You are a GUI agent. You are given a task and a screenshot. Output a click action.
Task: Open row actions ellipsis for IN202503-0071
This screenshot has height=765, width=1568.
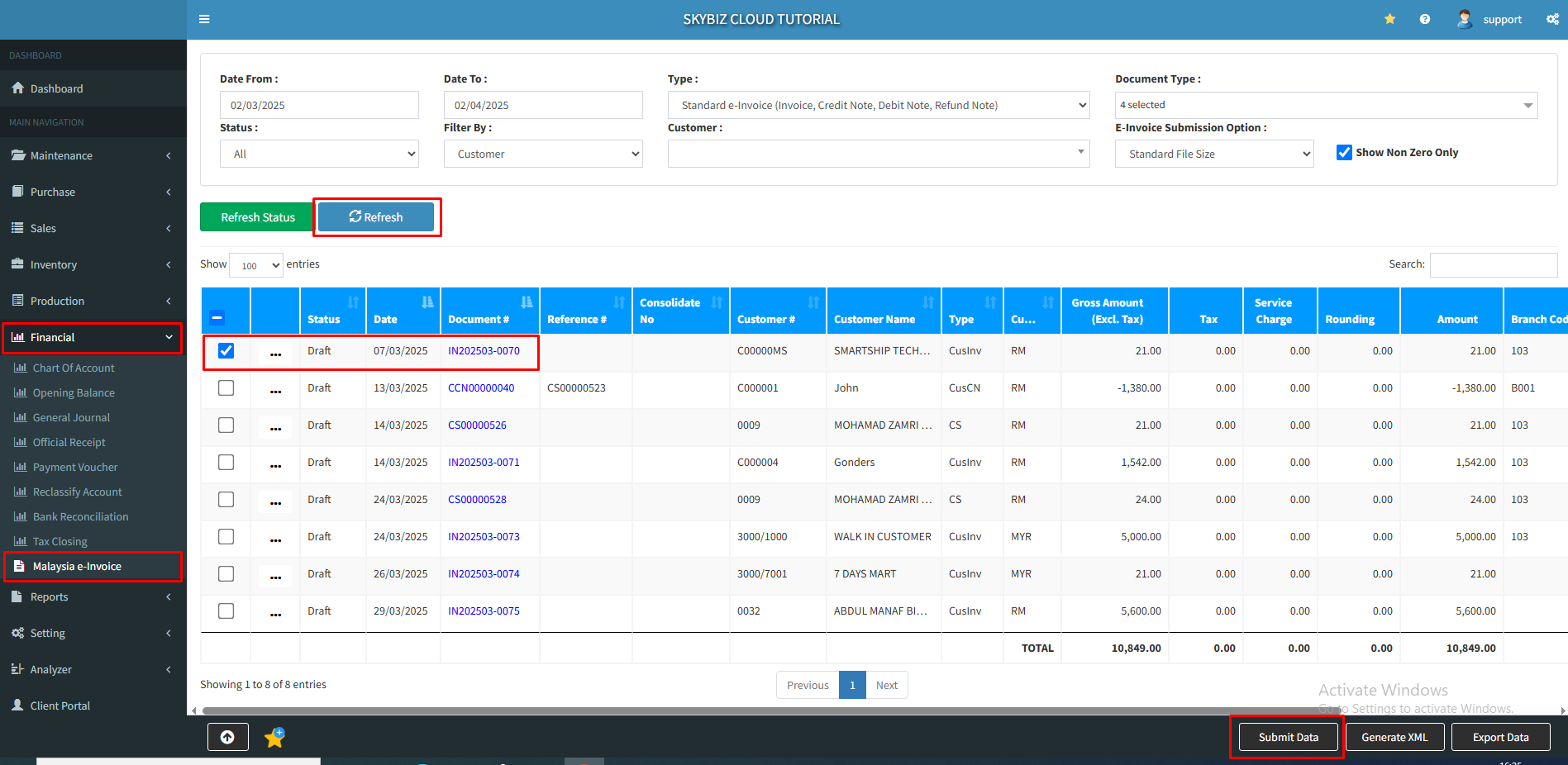[x=275, y=463]
